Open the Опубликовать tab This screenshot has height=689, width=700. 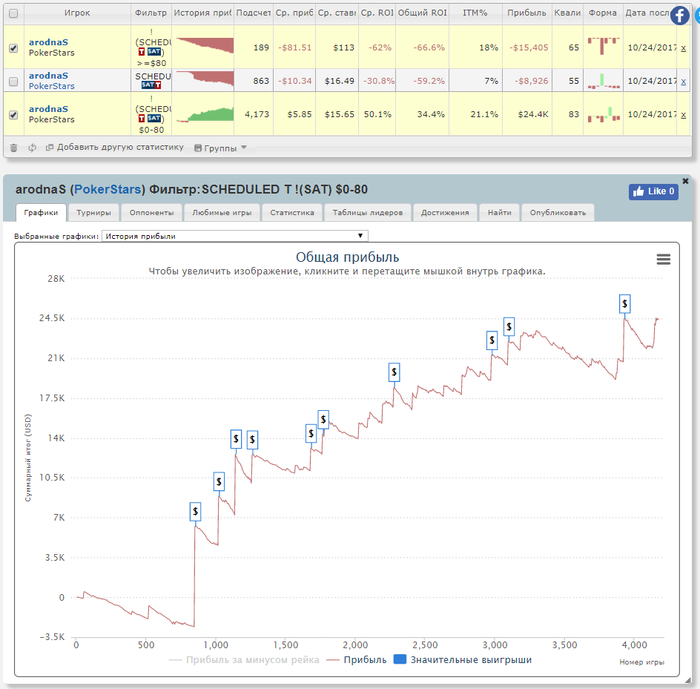558,213
